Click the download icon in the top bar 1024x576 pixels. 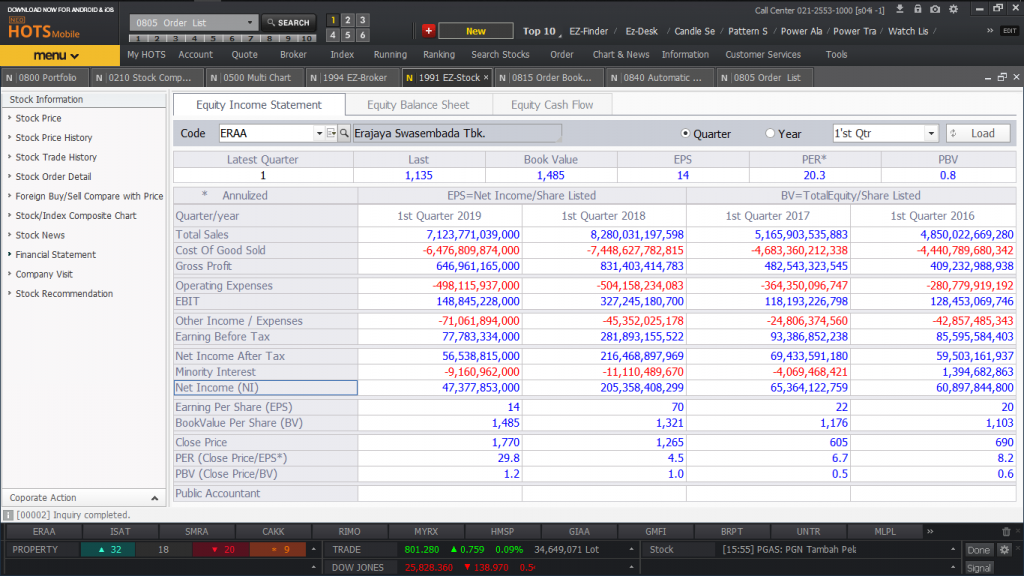pos(900,9)
